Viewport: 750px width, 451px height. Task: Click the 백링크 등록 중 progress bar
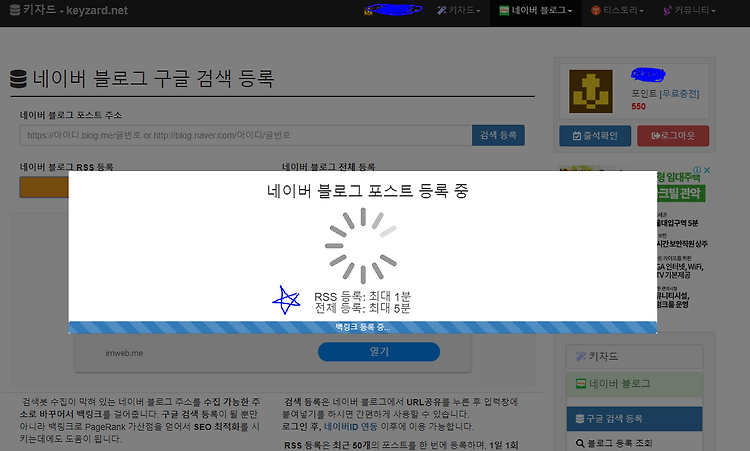[363, 327]
